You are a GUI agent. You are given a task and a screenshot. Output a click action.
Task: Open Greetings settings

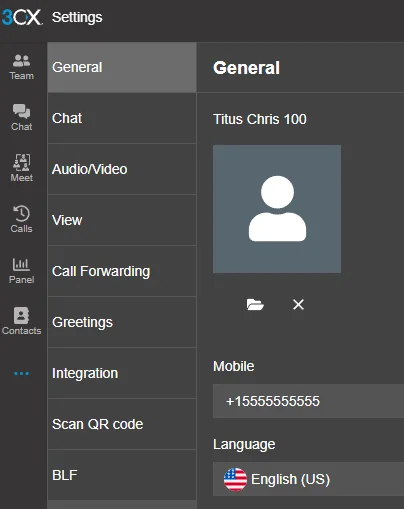[x=122, y=322]
